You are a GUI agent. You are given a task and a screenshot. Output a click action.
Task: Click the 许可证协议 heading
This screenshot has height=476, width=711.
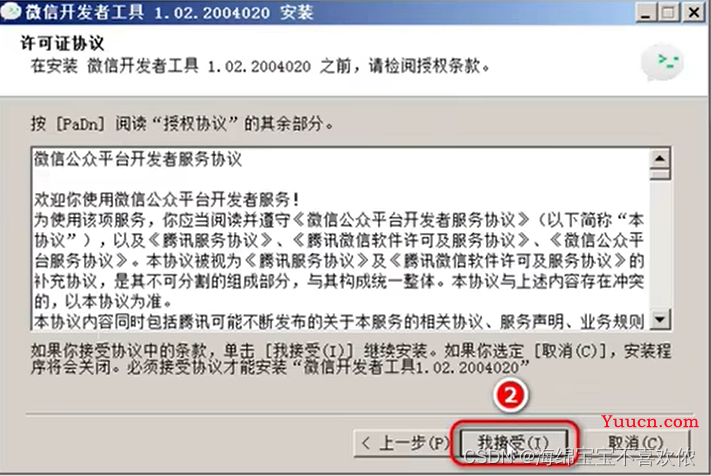[62, 44]
